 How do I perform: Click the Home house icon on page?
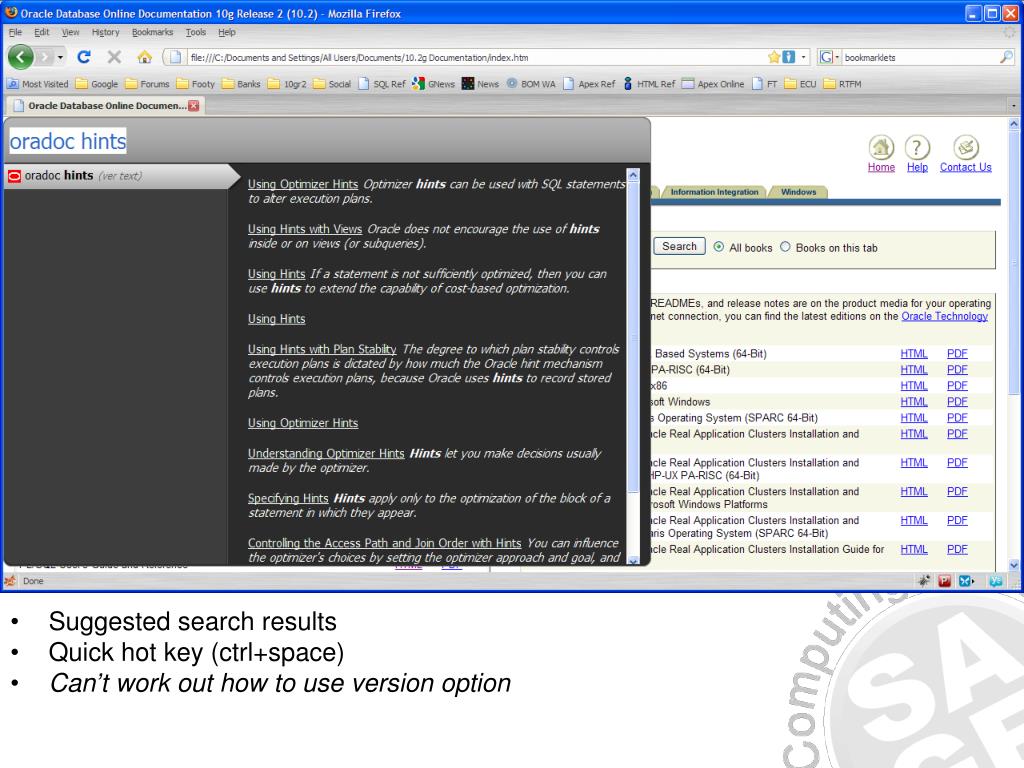[x=881, y=147]
